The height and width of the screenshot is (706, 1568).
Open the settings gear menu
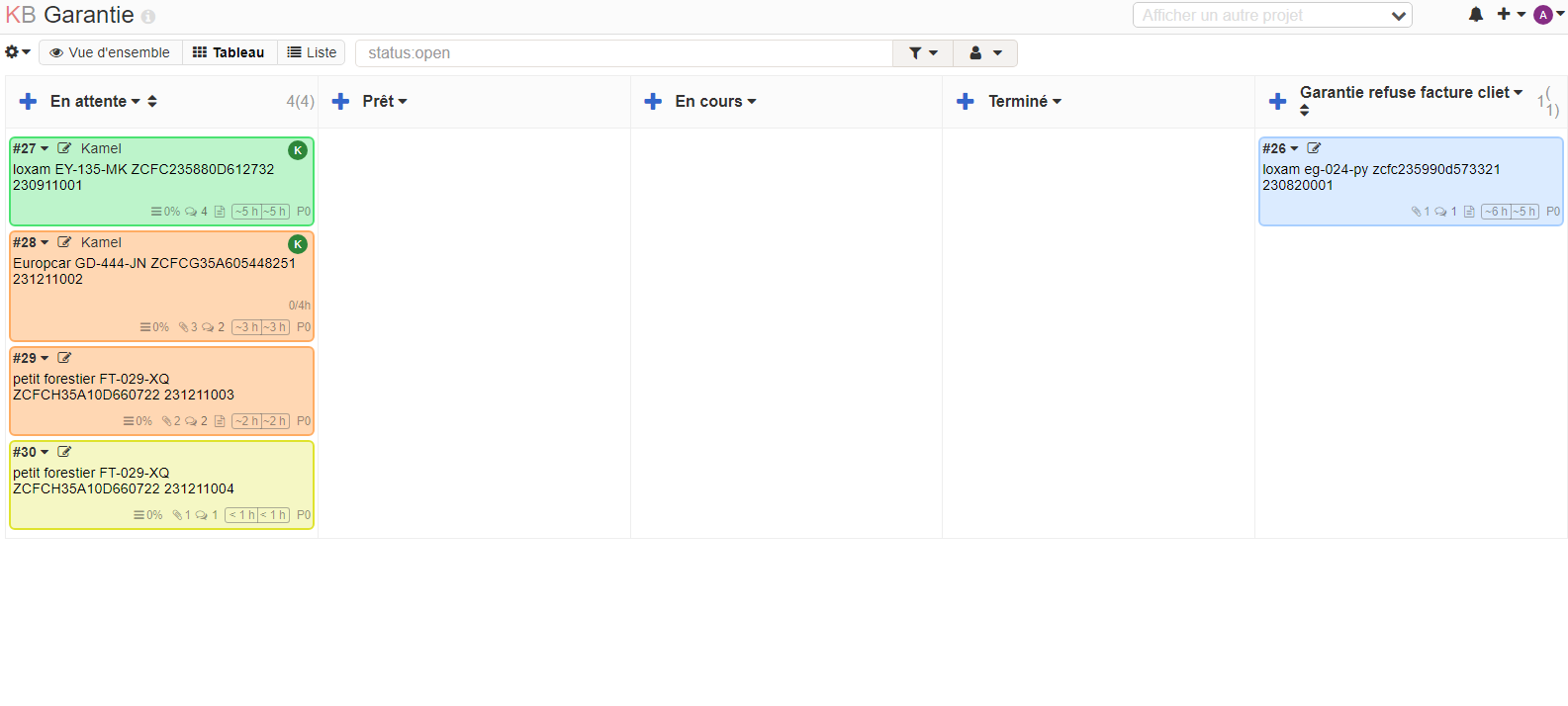click(x=17, y=52)
